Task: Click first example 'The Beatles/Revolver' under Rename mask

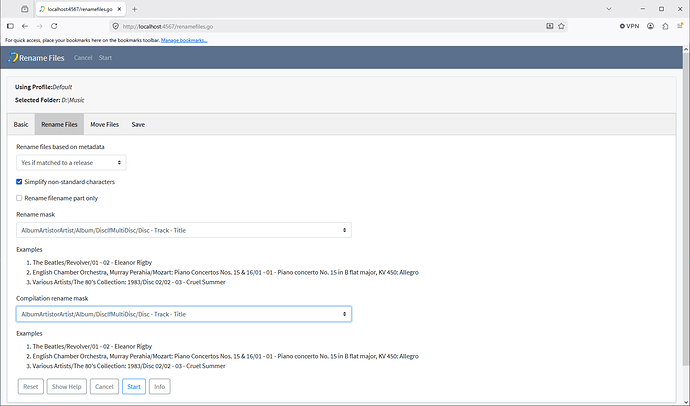Action: click(x=92, y=263)
